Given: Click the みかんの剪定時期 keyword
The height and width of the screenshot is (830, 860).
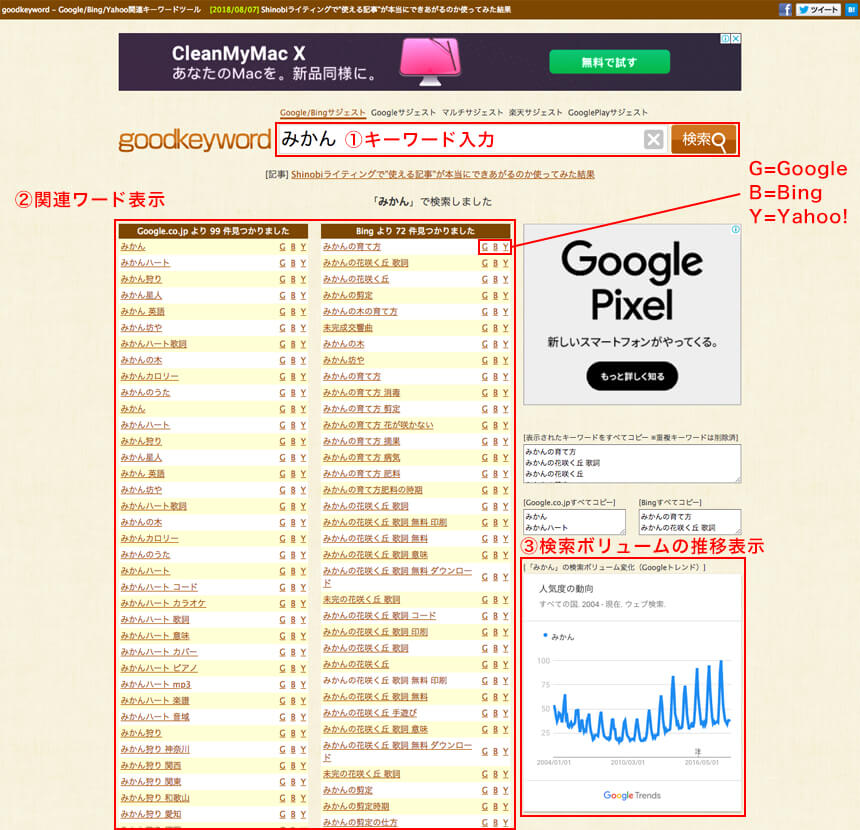Looking at the screenshot, I should pos(356,806).
